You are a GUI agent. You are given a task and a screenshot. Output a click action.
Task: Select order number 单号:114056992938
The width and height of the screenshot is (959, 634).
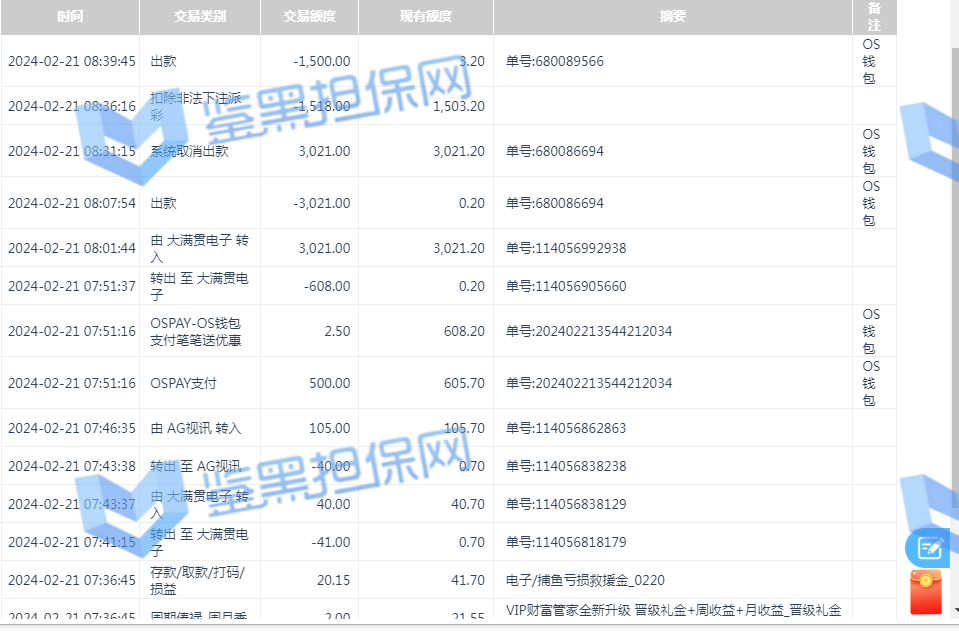(566, 248)
